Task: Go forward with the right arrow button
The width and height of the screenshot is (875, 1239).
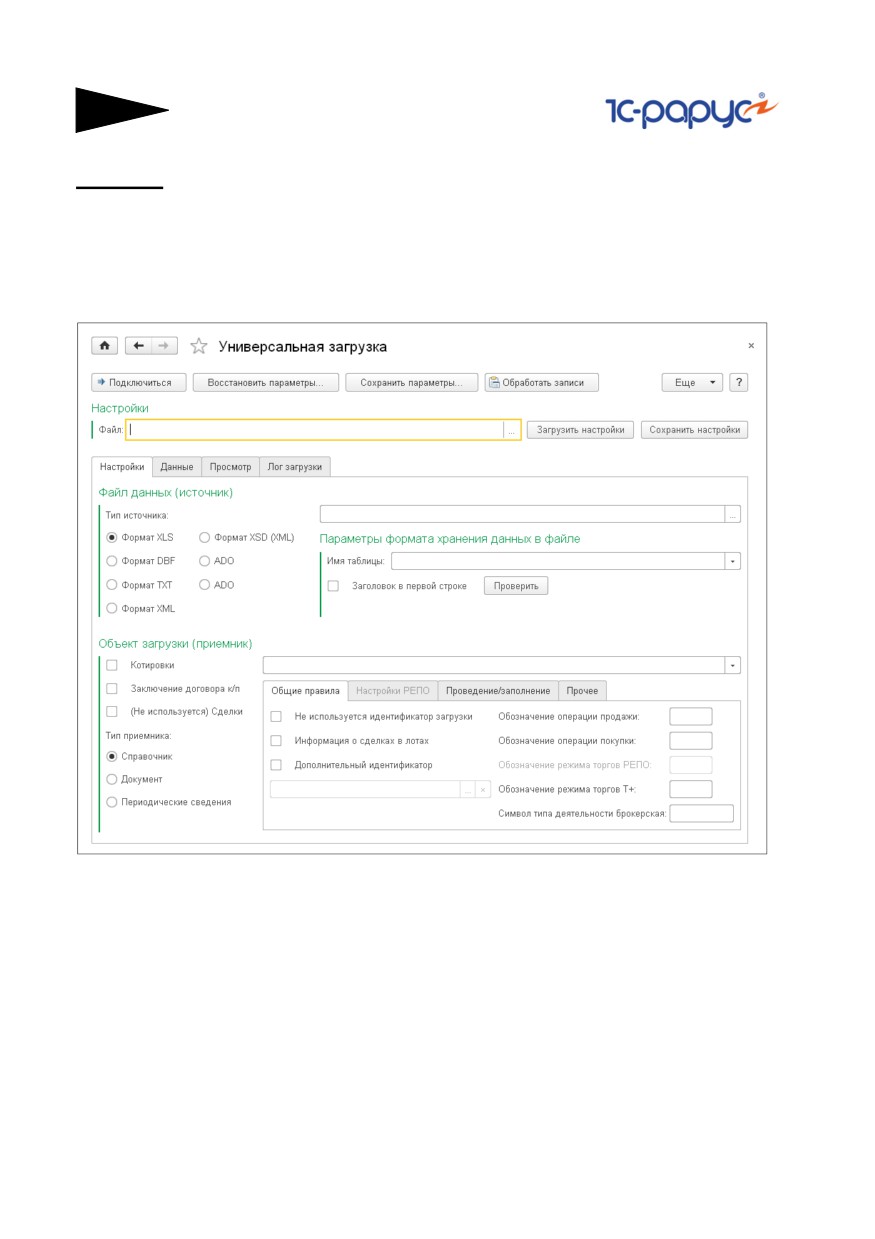Action: point(165,345)
